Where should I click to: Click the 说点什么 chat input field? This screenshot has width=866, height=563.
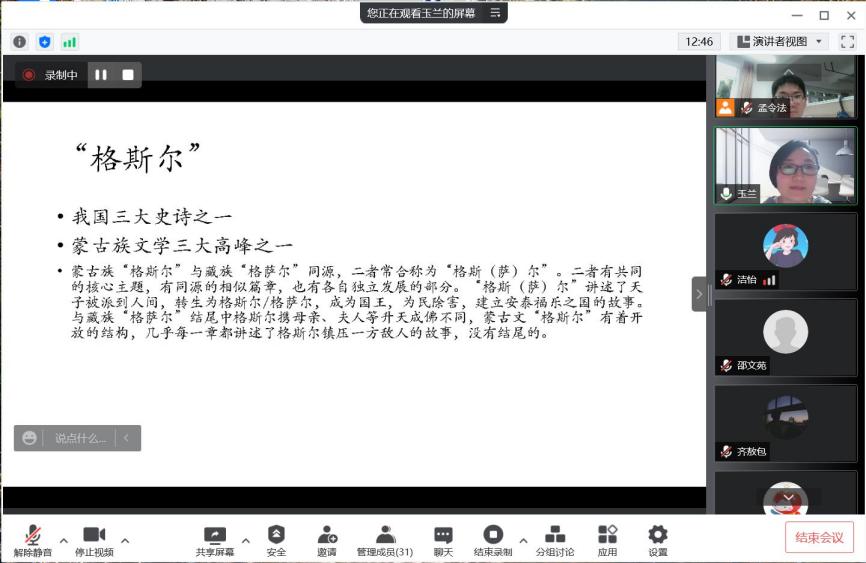79,438
